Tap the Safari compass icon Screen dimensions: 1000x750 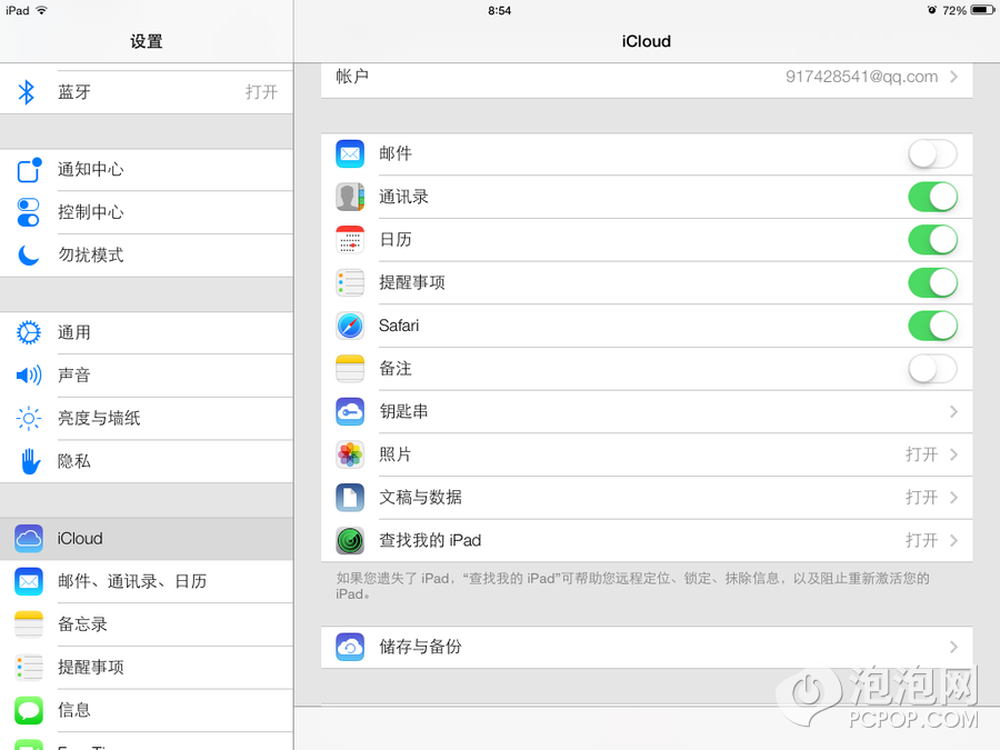[350, 326]
